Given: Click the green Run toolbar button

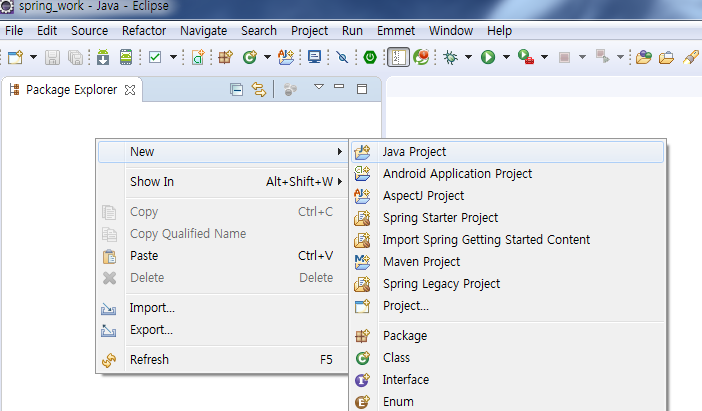Looking at the screenshot, I should point(488,57).
